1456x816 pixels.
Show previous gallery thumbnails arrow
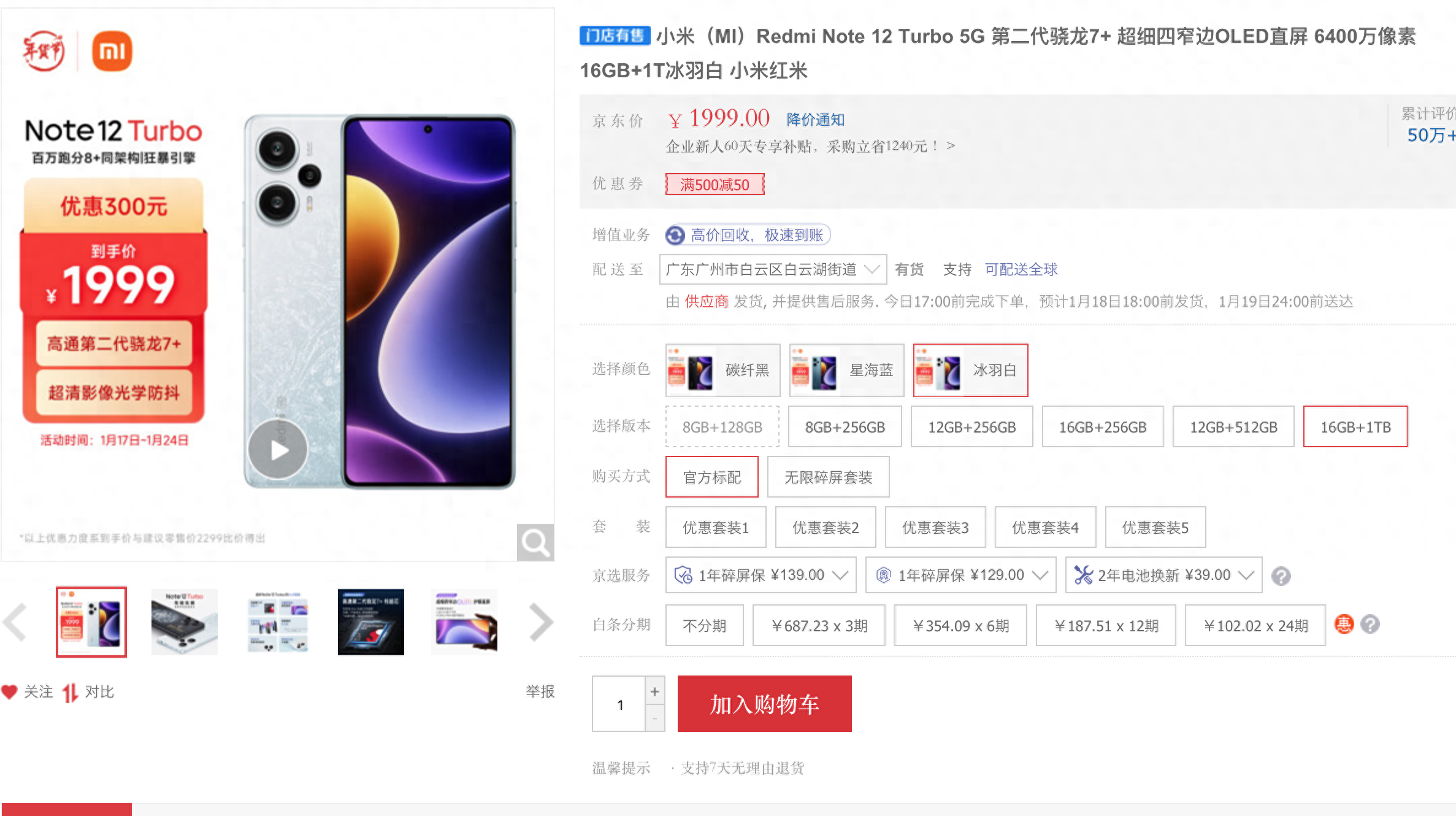15,622
